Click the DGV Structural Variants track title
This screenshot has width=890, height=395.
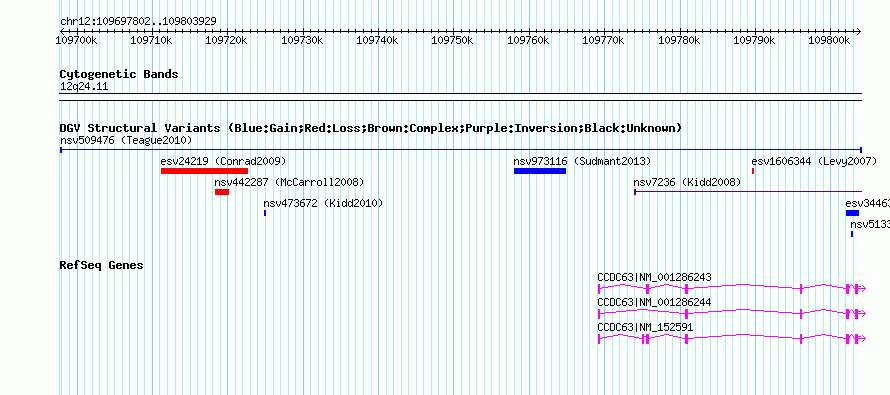pos(371,128)
